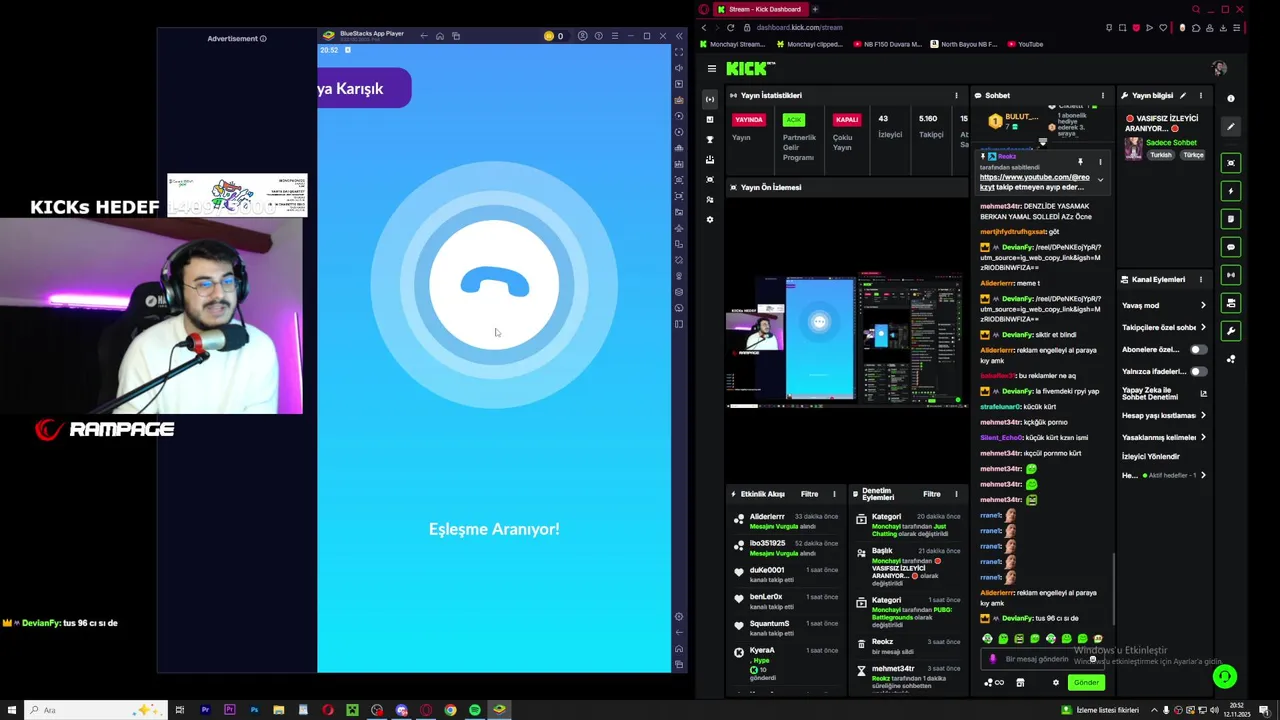The image size is (1280, 720).
Task: End the call with the phone hang-up button
Action: tap(494, 285)
